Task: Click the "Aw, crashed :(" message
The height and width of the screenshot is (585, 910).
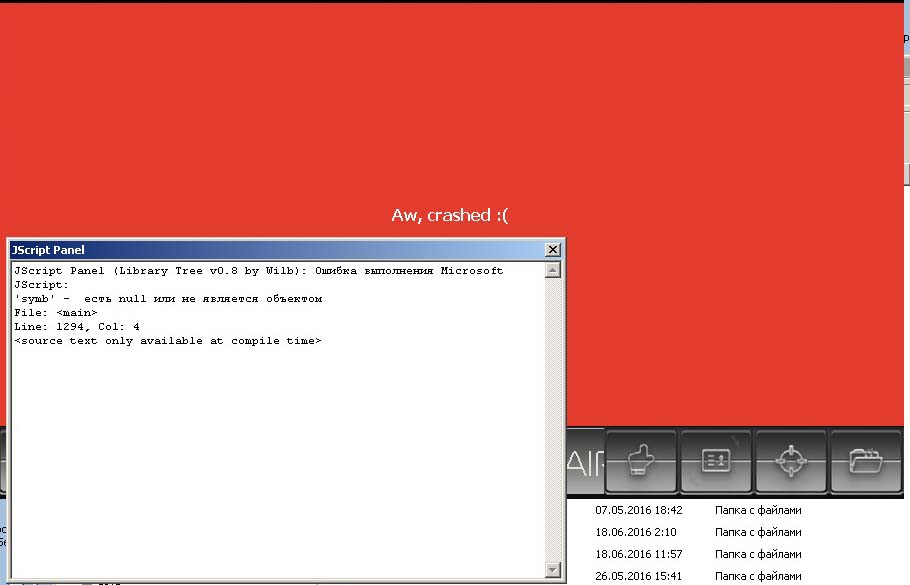Action: pyautogui.click(x=450, y=216)
